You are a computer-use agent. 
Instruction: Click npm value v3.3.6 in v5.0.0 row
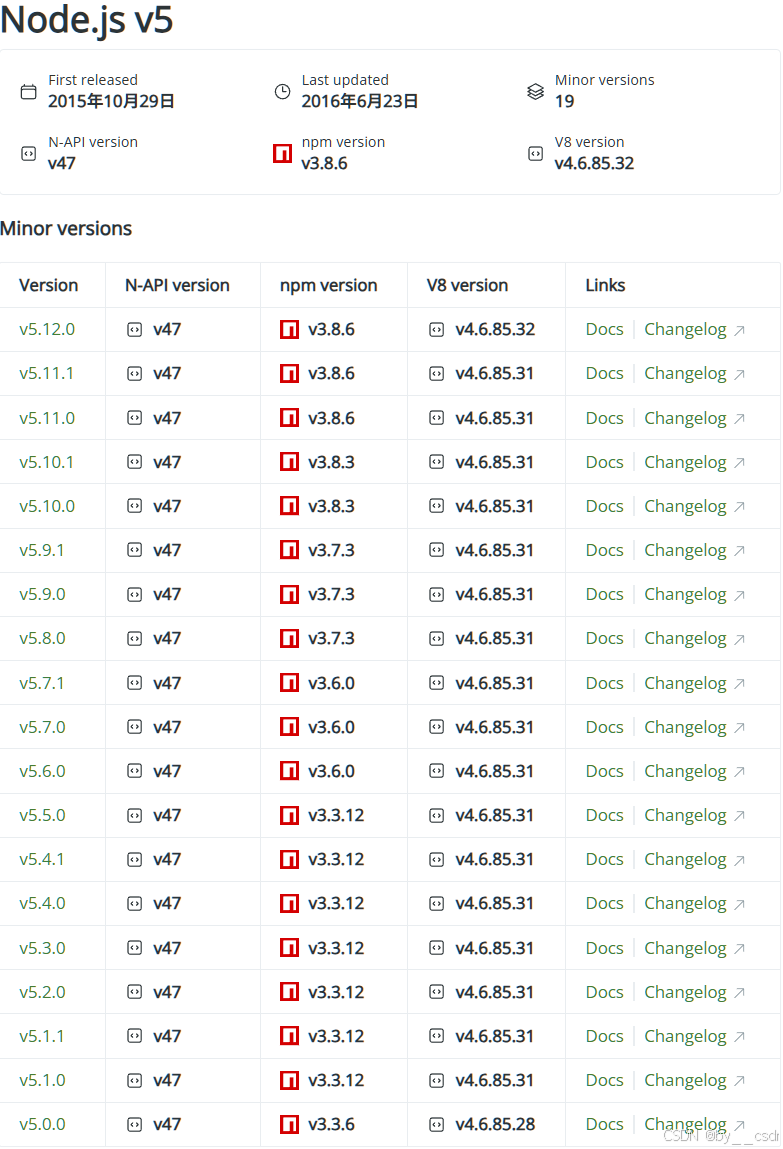click(x=331, y=1124)
